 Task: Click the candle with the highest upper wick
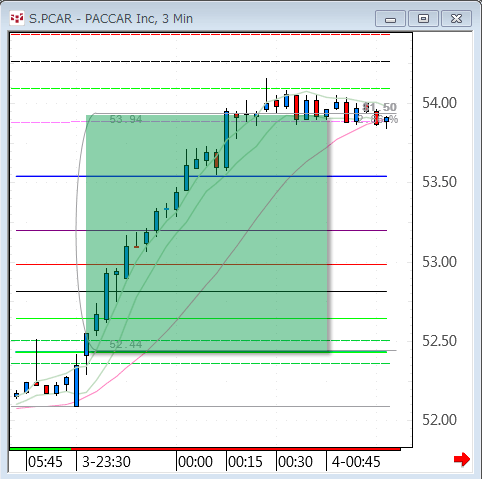coord(266,106)
